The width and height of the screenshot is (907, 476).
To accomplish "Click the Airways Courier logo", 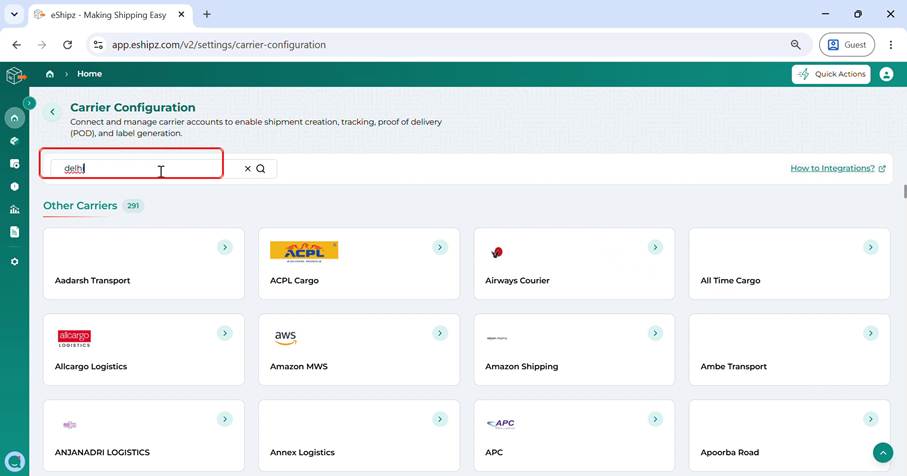I will [x=497, y=252].
